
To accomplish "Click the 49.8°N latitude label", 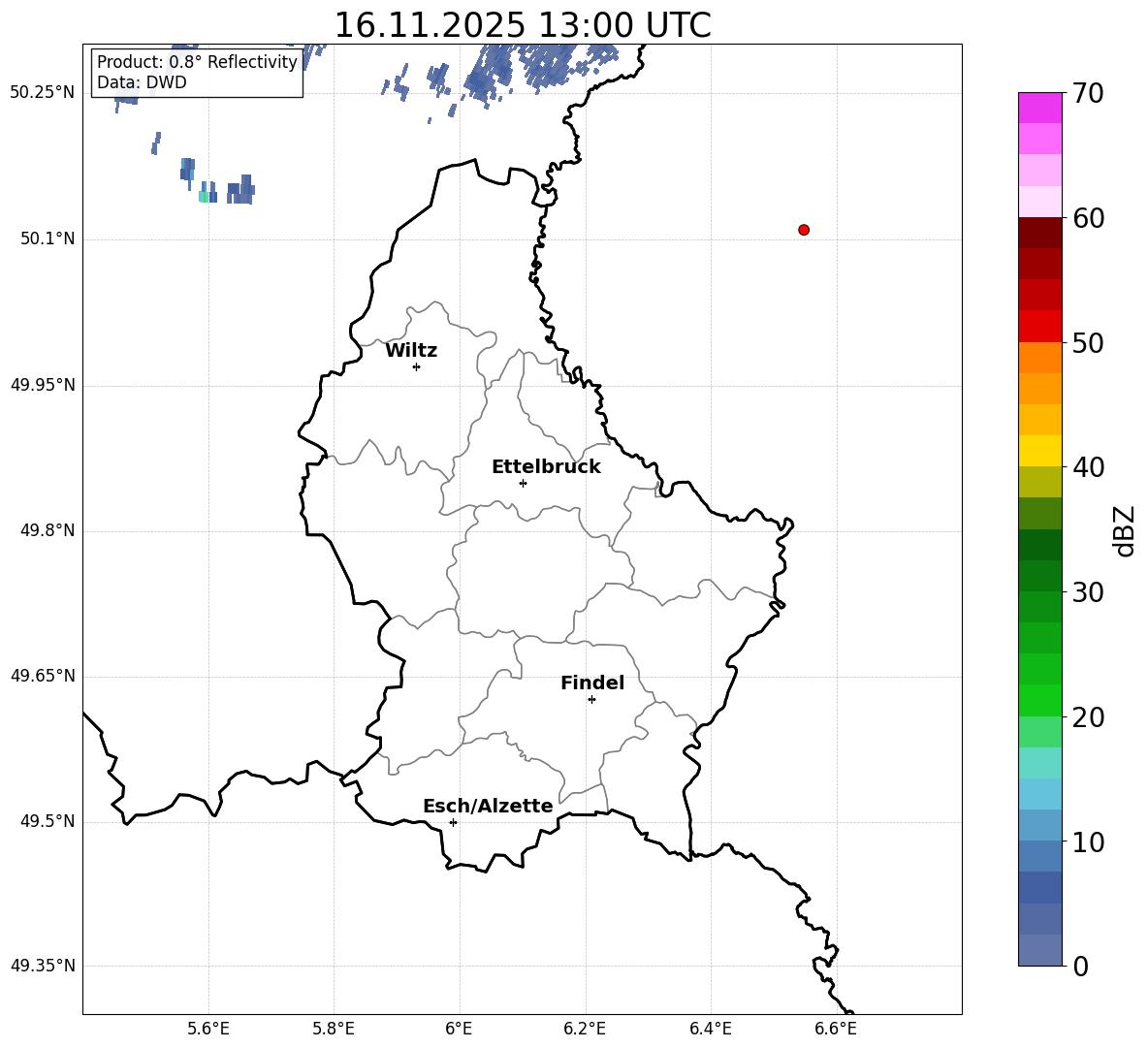I will 48,530.
